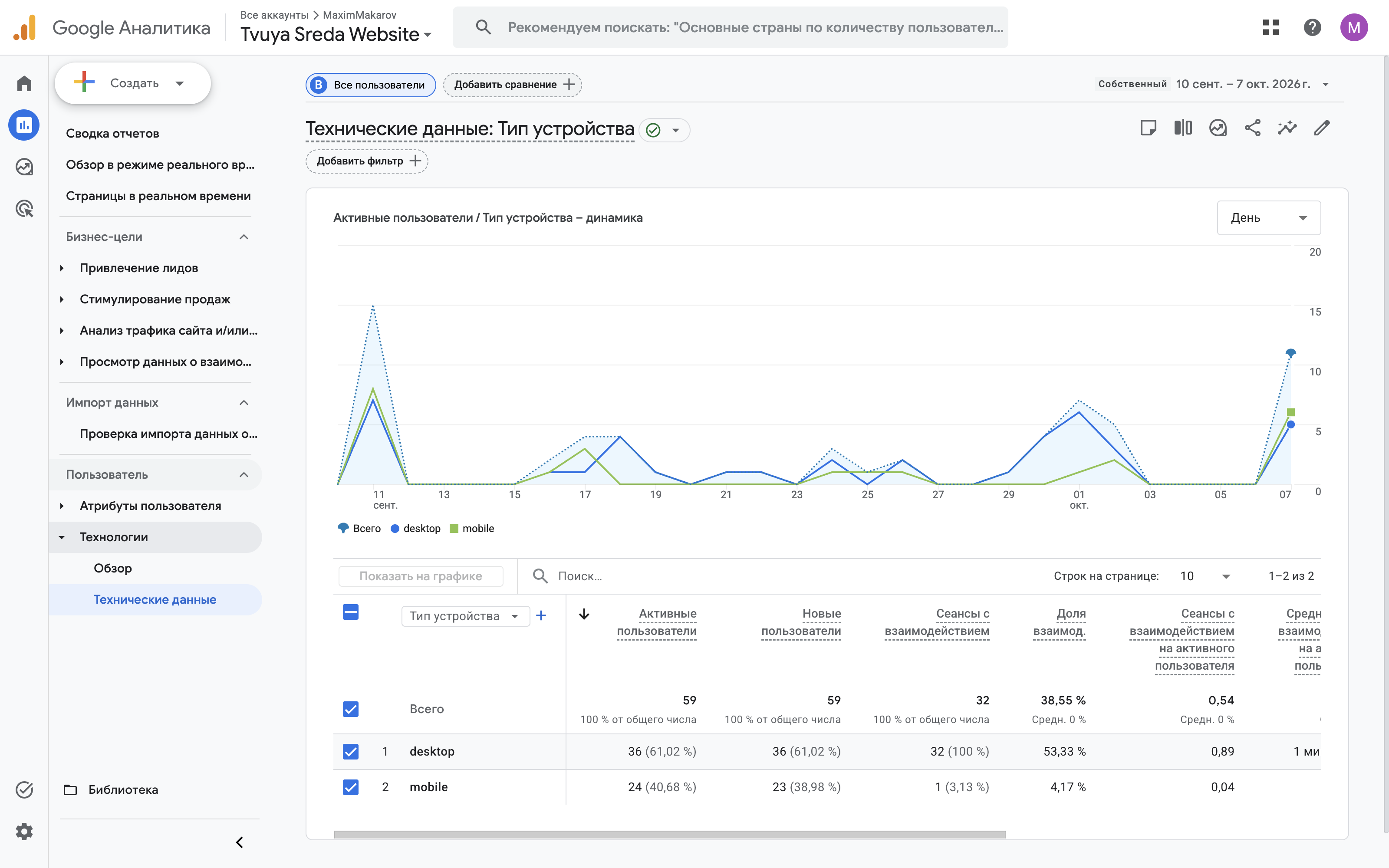The image size is (1389, 868).
Task: Collapse the sidebar with the left chevron
Action: point(239,842)
